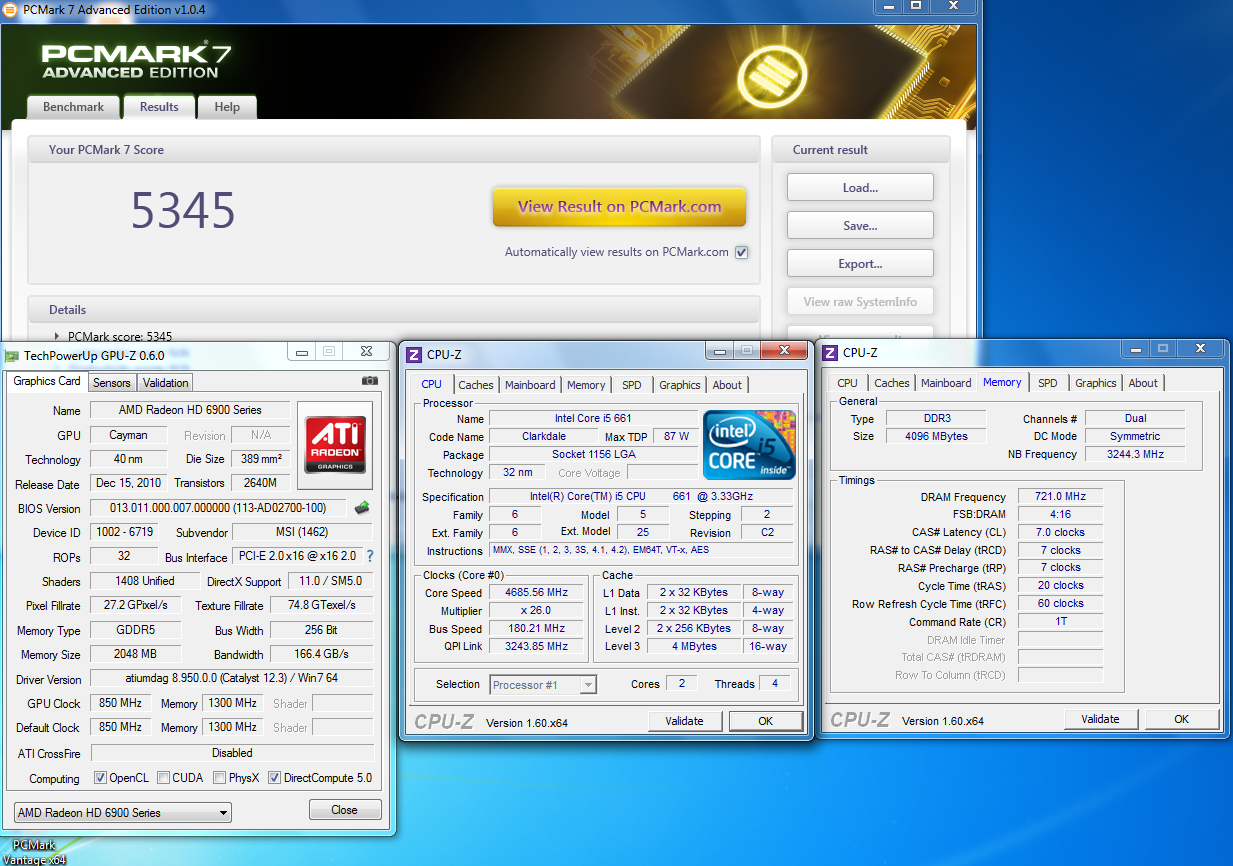The image size is (1233, 866).
Task: Open Caches tab in CPU-Z CPU window
Action: [476, 385]
